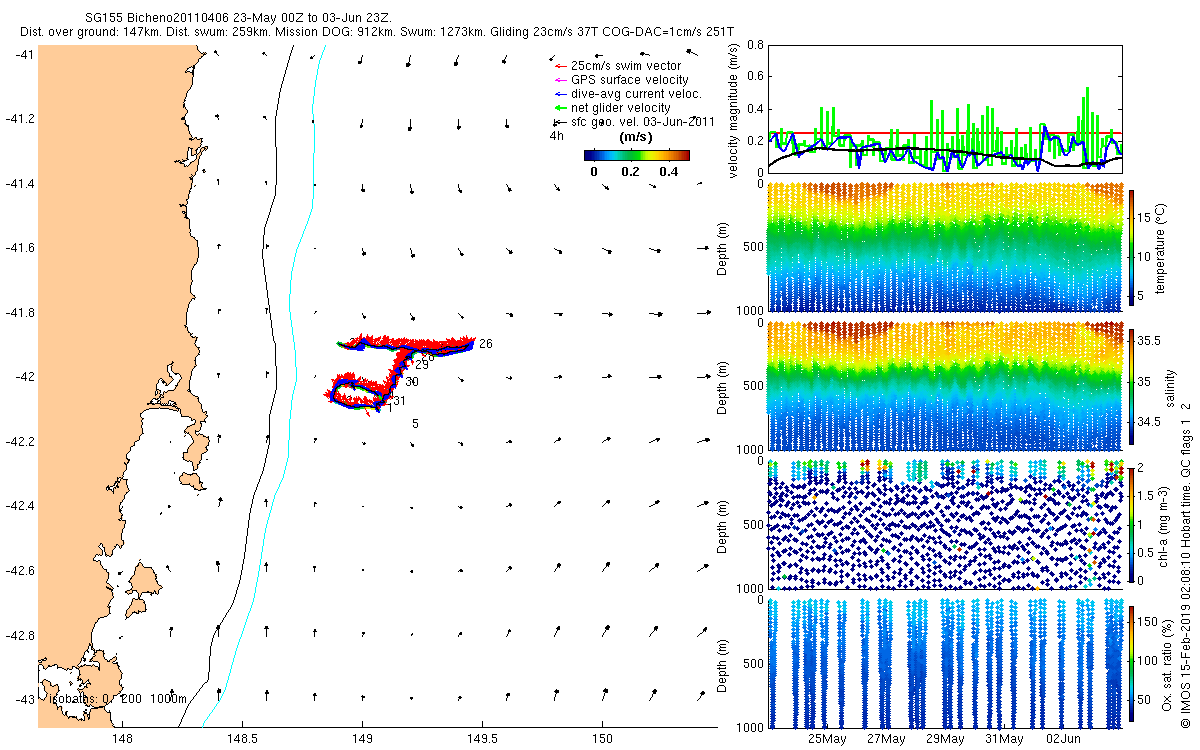This screenshot has width=1200, height=750.
Task: Click the horizontal velocity colorbar on the map
Action: (x=637, y=156)
